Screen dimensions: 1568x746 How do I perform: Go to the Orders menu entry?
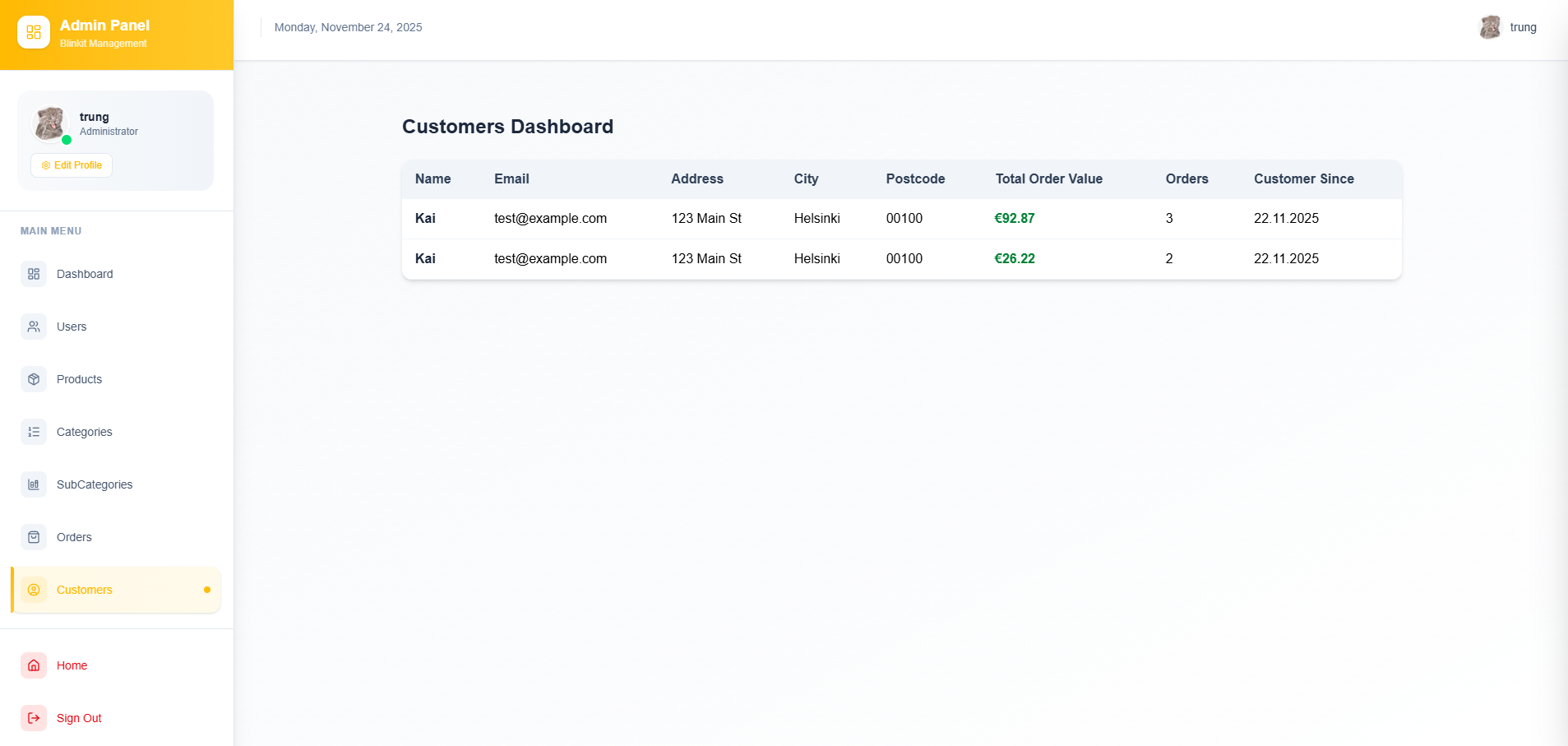tap(74, 537)
